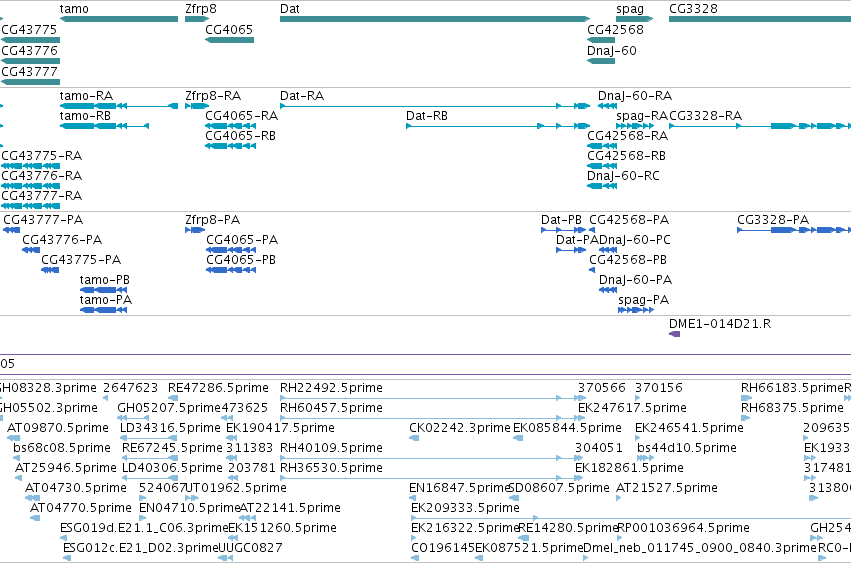Click the CG43775 gene label
The image size is (851, 563).
pyautogui.click(x=29, y=29)
